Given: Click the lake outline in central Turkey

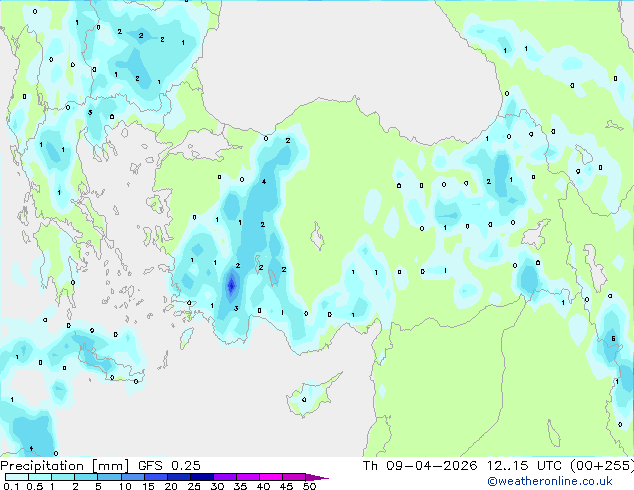Looking at the screenshot, I should (x=317, y=237).
